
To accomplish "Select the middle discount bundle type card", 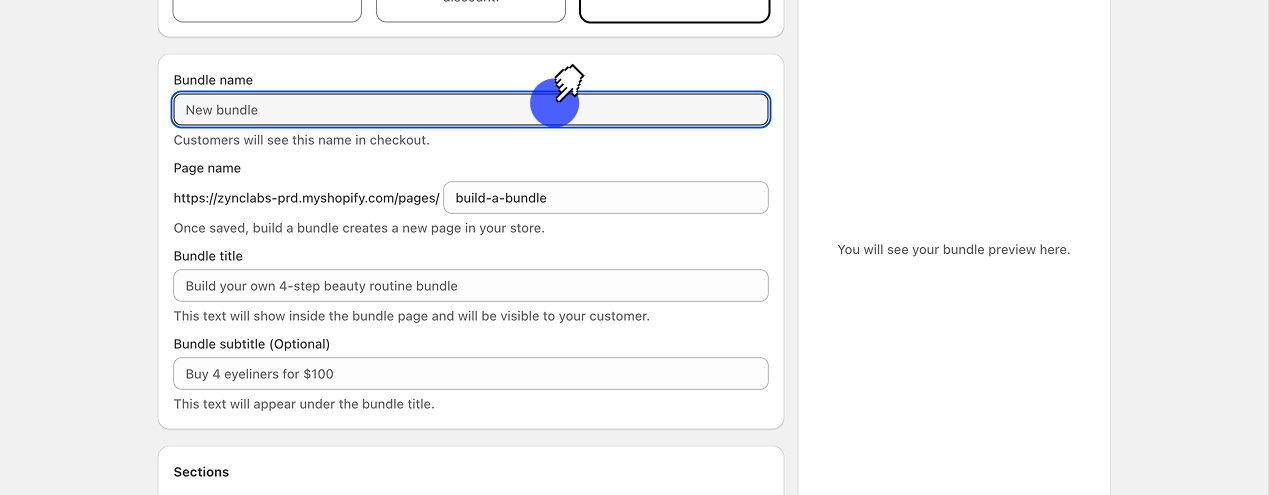I will [471, 10].
